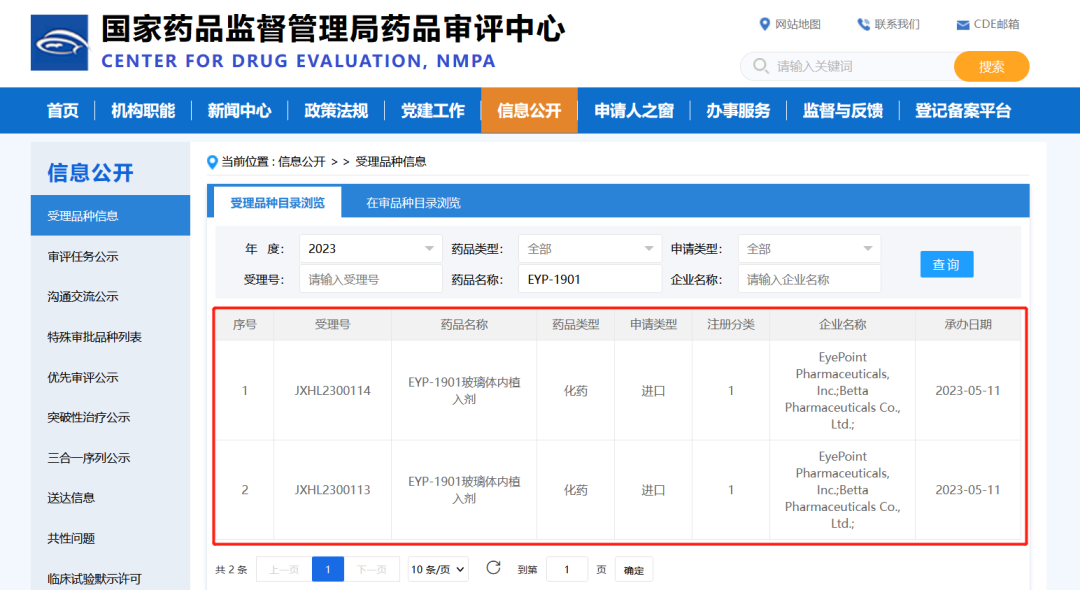
Task: Go to next page via 下一页
Action: point(373,568)
